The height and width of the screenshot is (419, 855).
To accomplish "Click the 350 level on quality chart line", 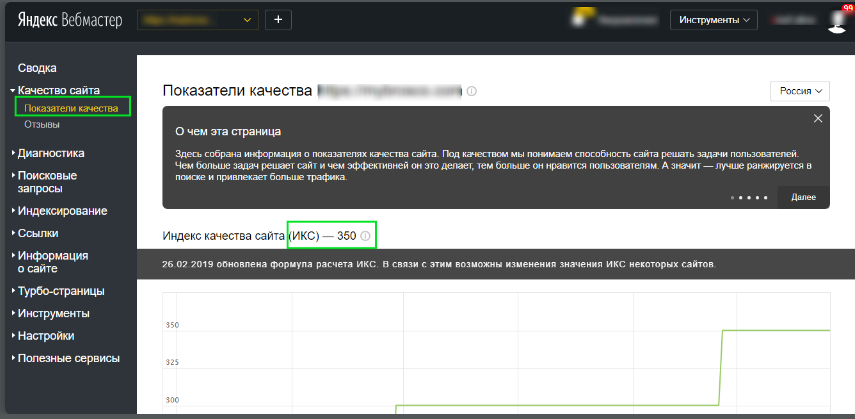I will coord(776,330).
